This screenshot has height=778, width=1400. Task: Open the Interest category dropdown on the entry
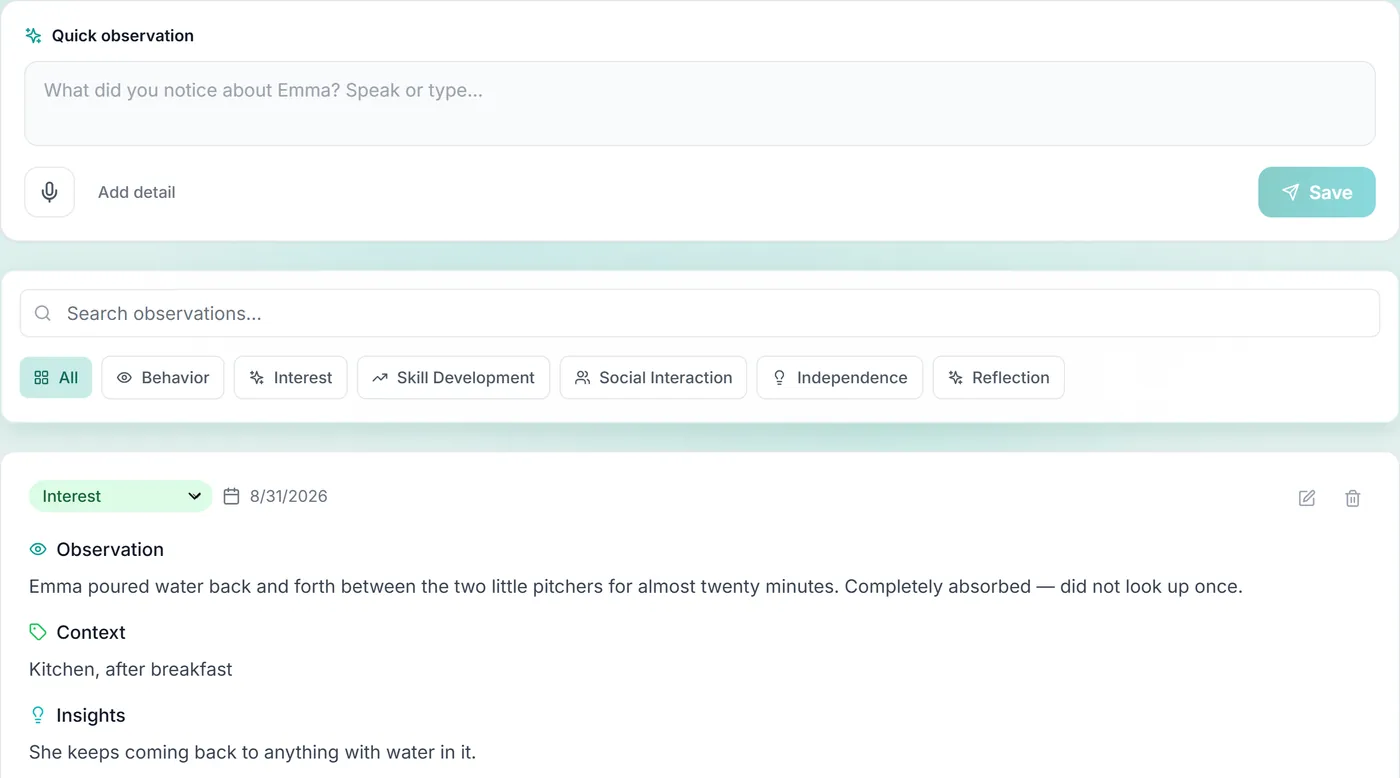pos(121,496)
